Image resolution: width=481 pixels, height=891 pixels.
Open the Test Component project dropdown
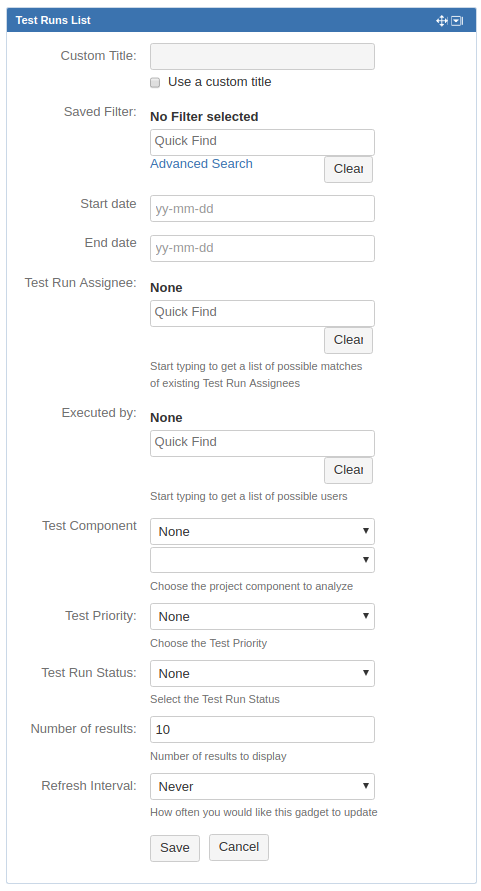[262, 531]
